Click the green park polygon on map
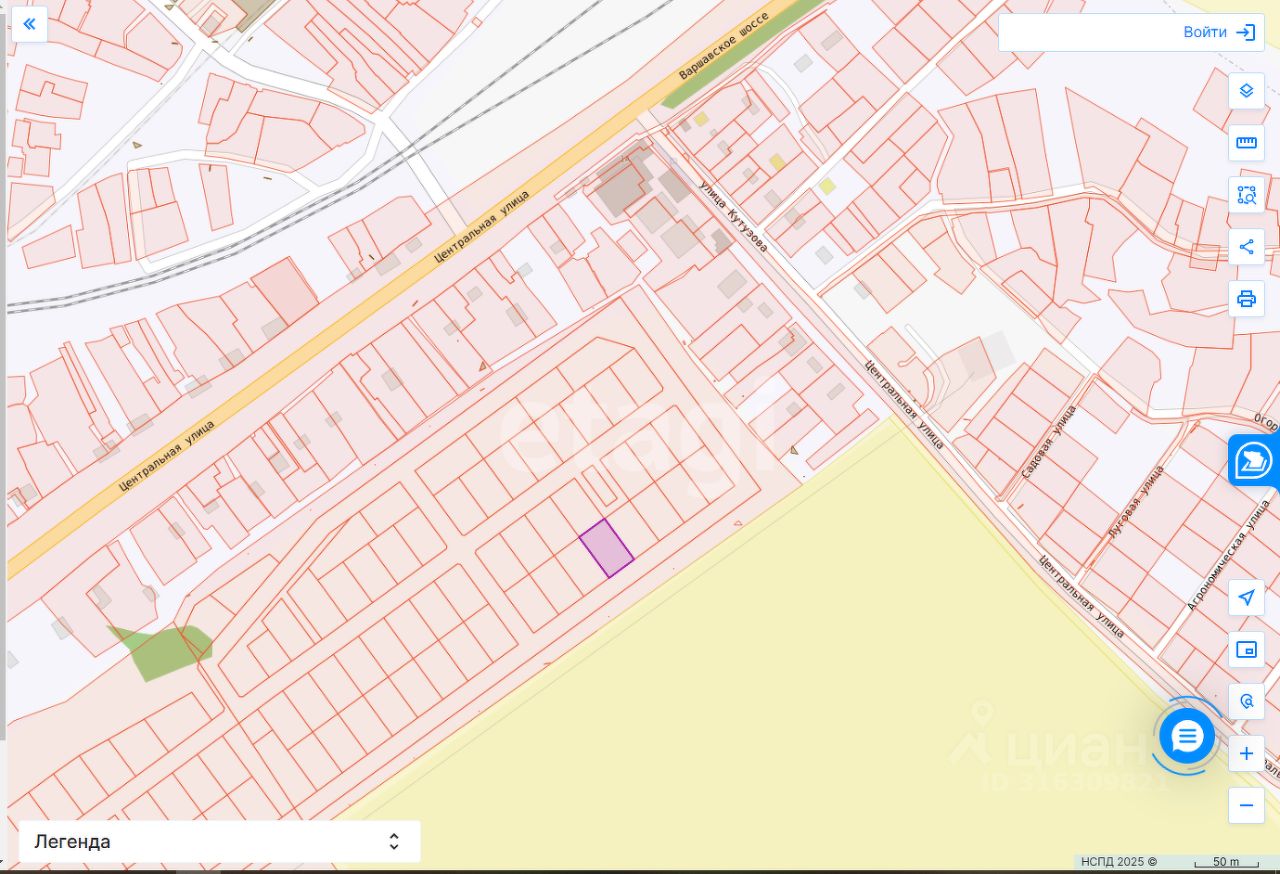 (x=160, y=652)
